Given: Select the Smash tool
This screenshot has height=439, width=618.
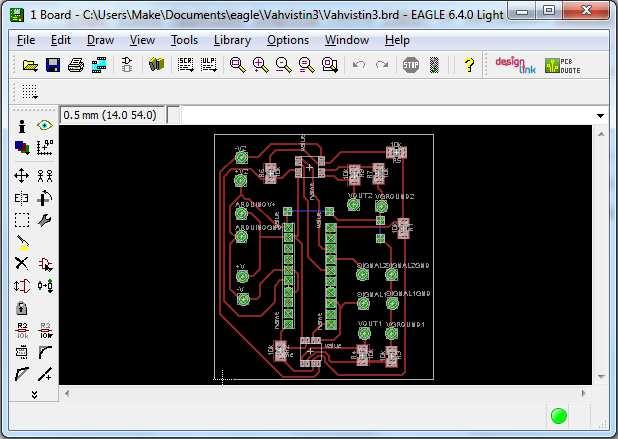Looking at the screenshot, I should 22,352.
